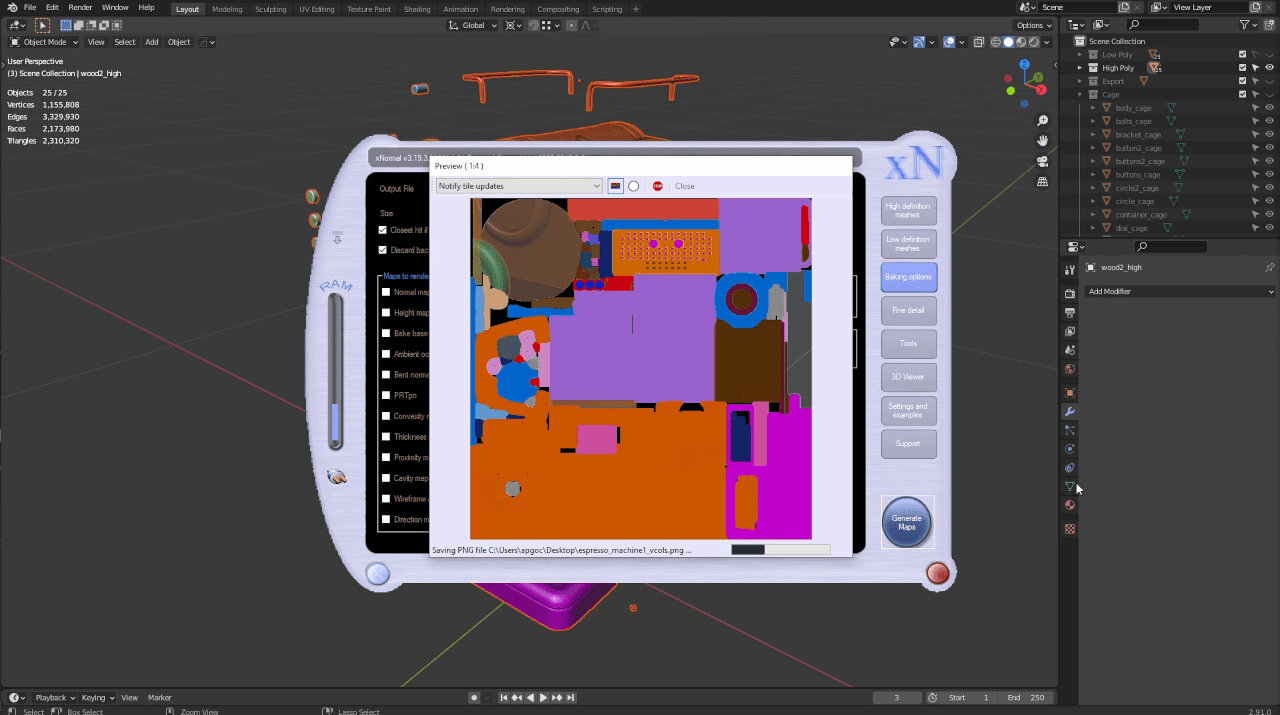Click the editor type icon in the outliner corner
1280x715 pixels.
[x=1075, y=25]
